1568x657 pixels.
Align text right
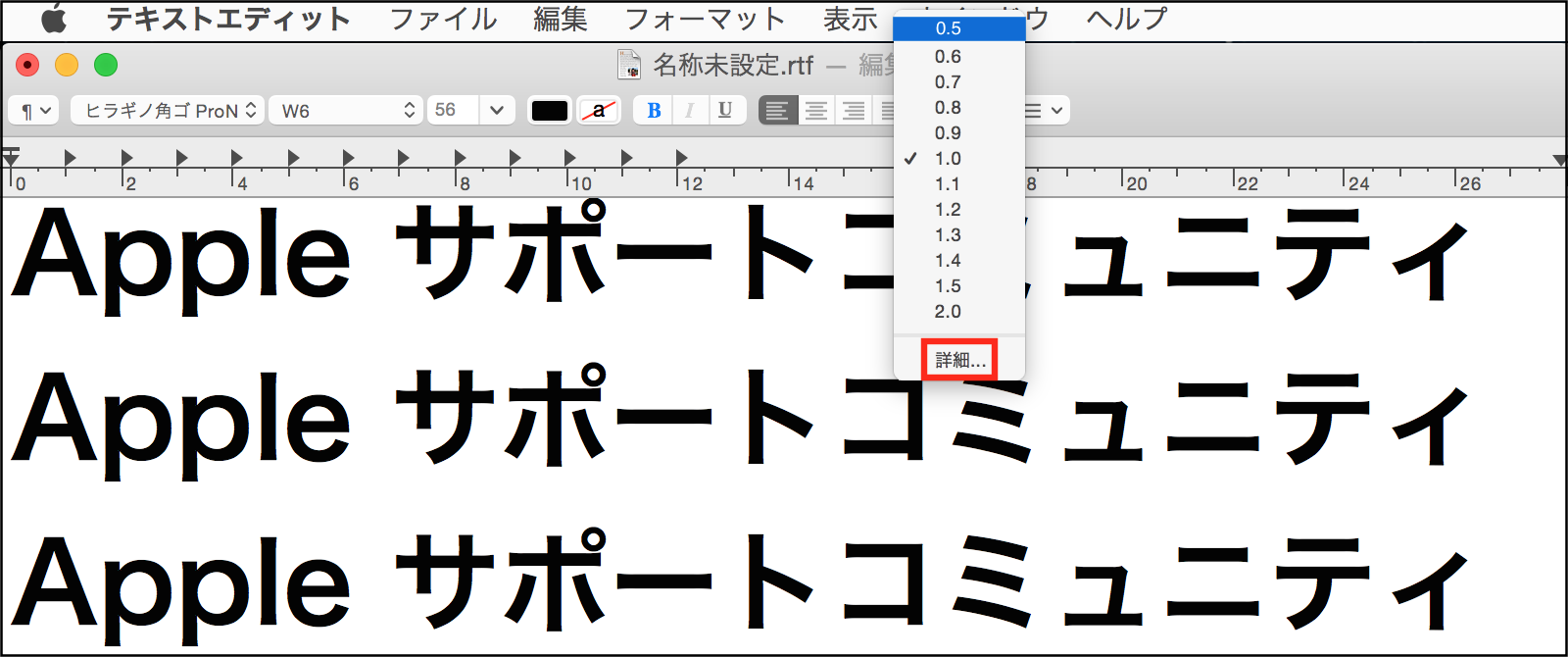tap(854, 111)
